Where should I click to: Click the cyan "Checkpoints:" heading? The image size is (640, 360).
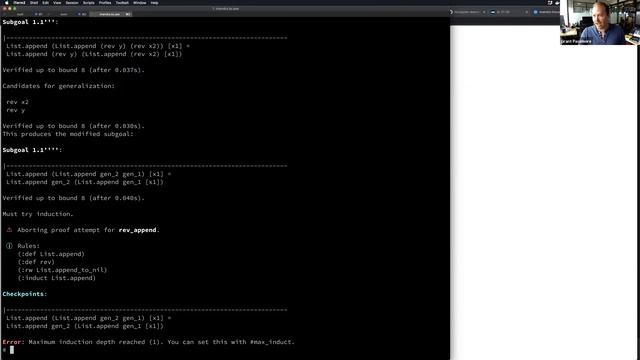(x=24, y=294)
